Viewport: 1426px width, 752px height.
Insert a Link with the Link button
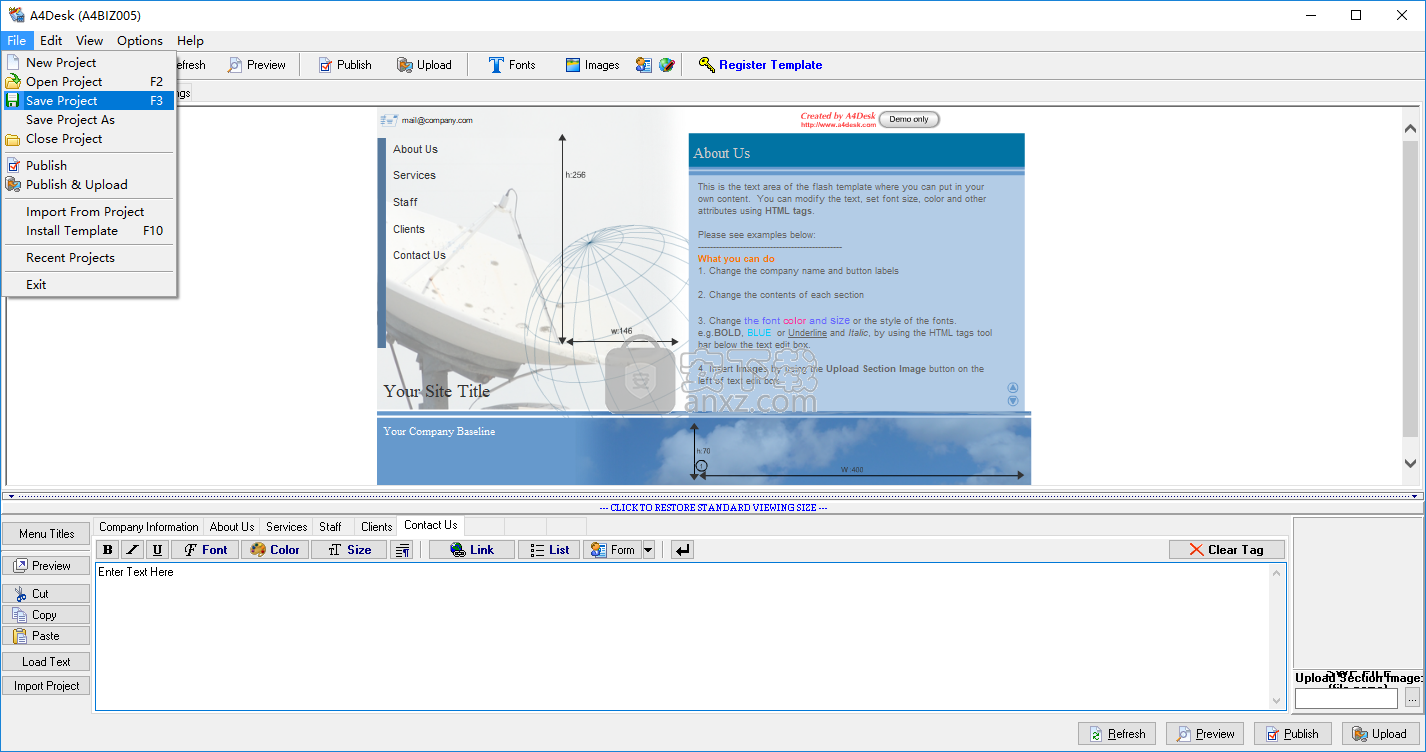(472, 550)
